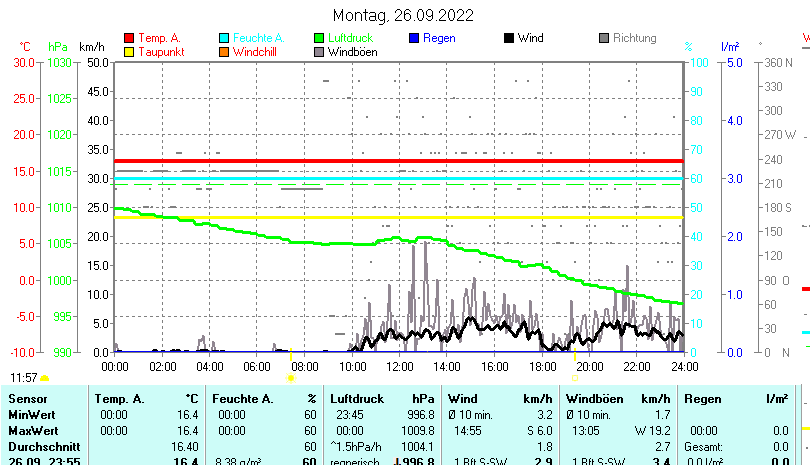The height and width of the screenshot is (465, 810).
Task: Click the cyan Feuchte A. legend square
Action: [224, 38]
